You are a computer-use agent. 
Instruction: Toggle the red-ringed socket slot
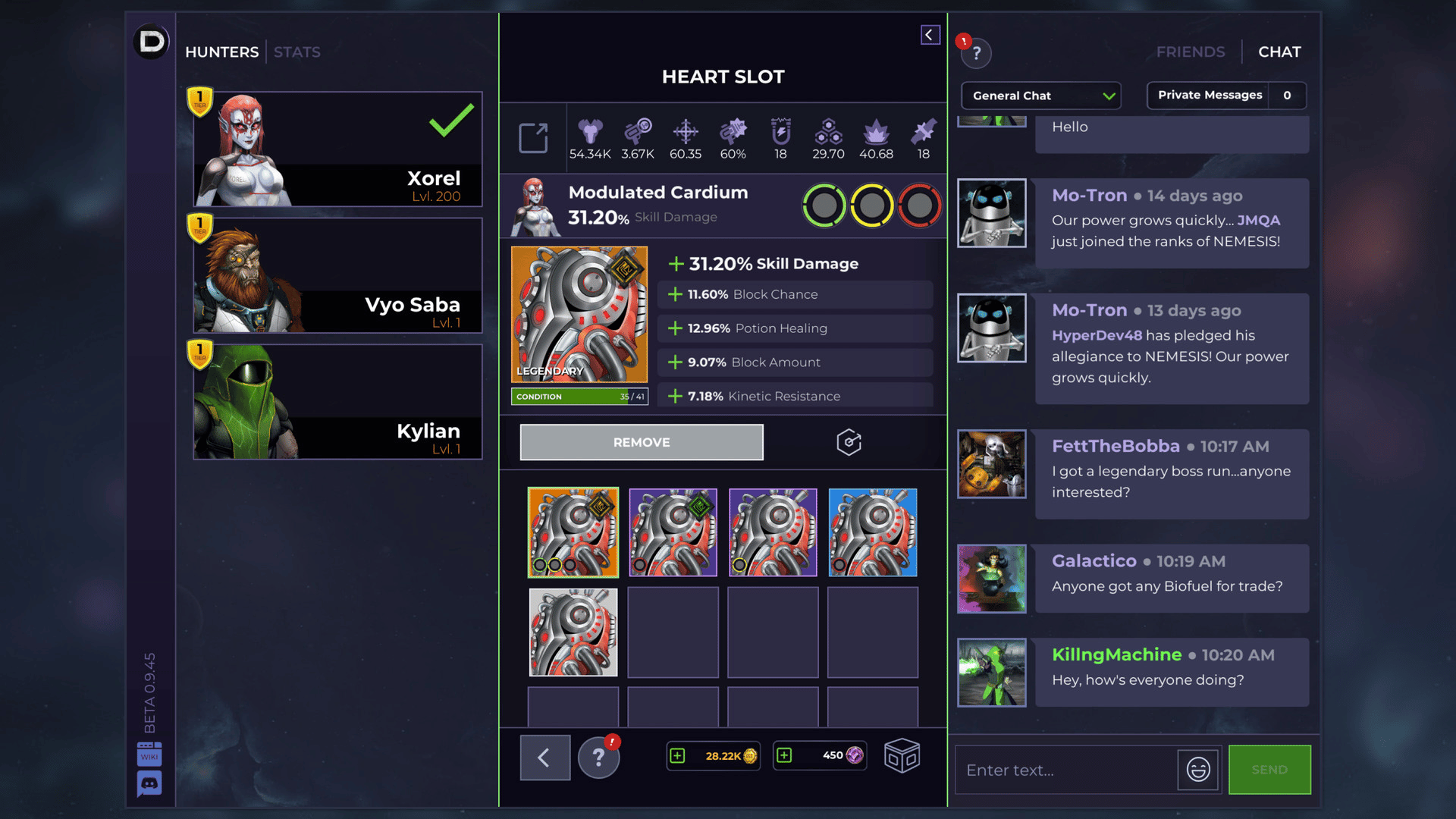pyautogui.click(x=920, y=206)
